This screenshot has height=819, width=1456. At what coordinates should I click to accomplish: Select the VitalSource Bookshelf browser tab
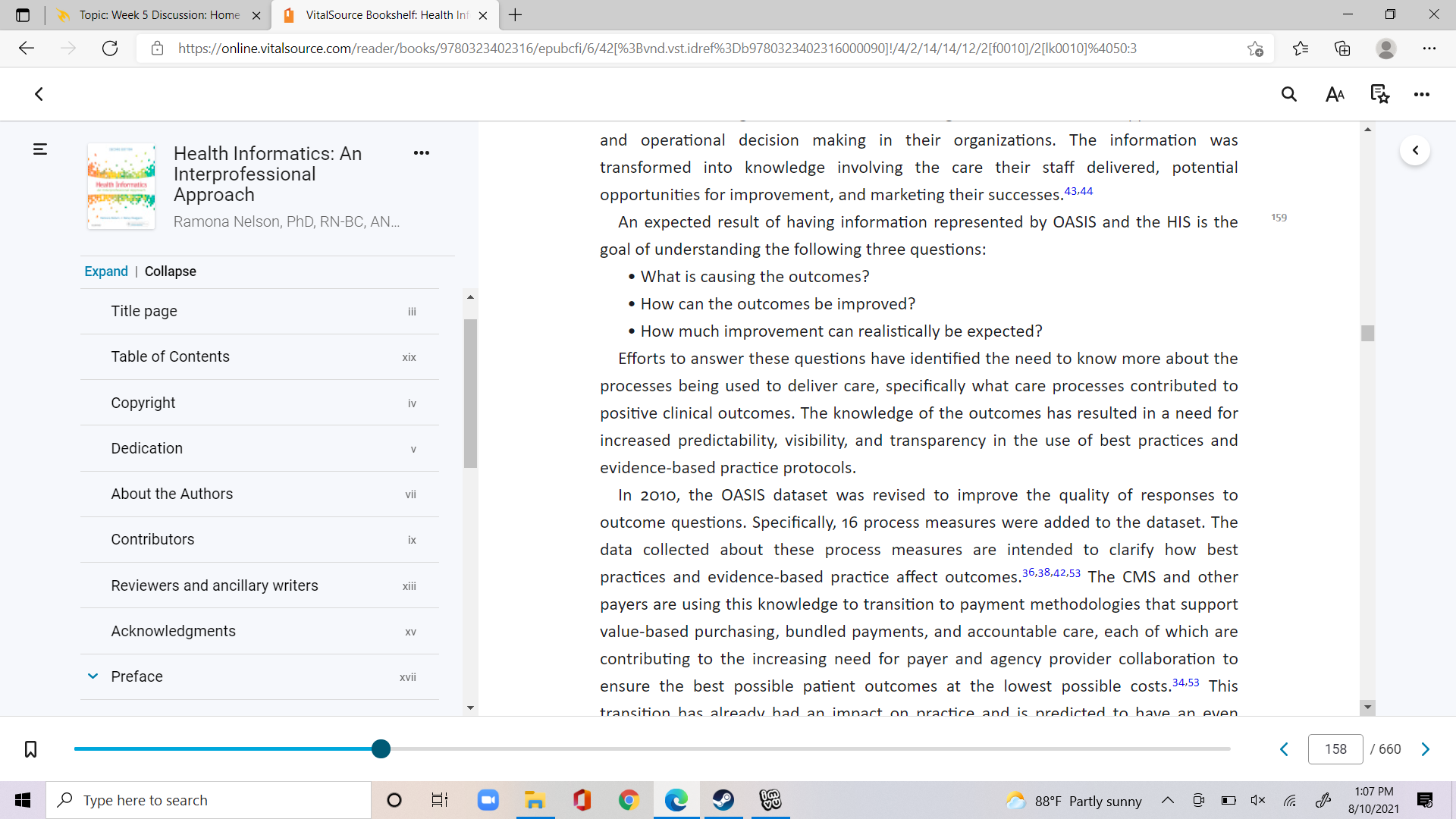[385, 15]
